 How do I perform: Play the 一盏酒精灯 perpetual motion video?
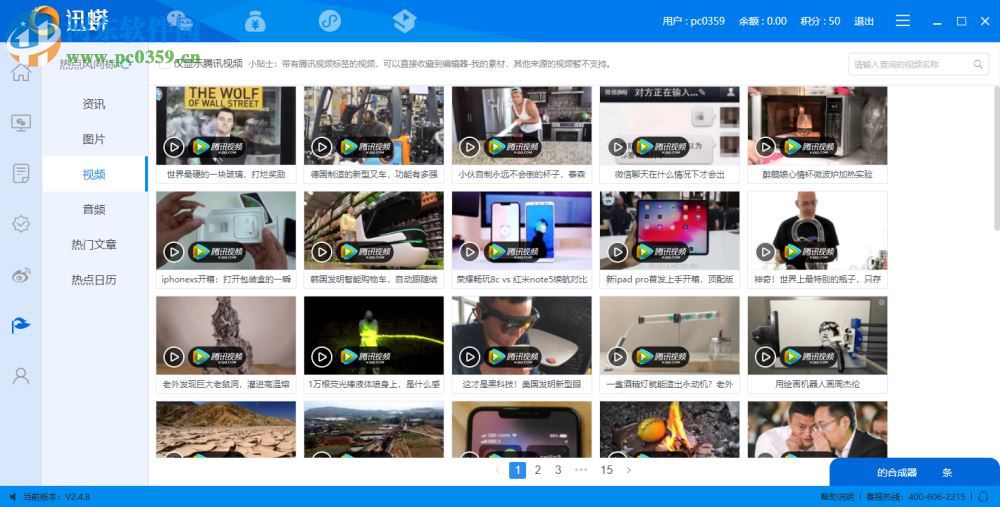[x=617, y=356]
